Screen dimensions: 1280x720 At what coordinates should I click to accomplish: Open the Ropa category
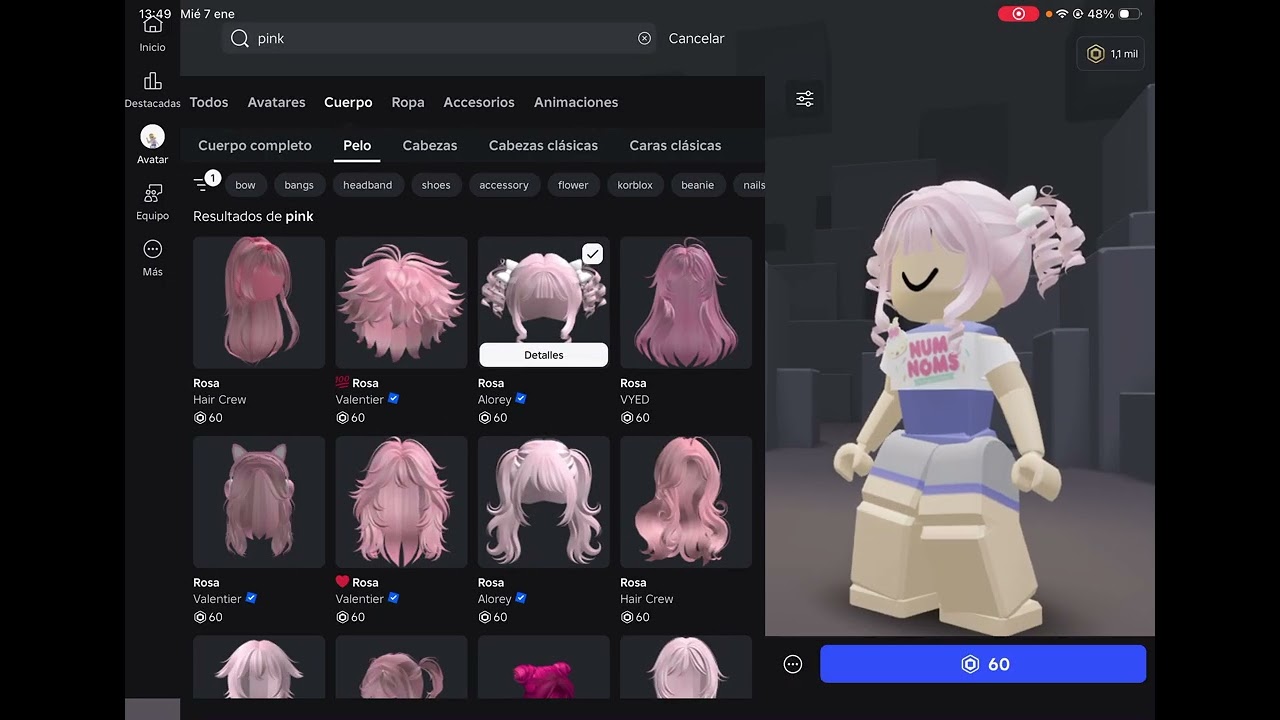tap(408, 102)
